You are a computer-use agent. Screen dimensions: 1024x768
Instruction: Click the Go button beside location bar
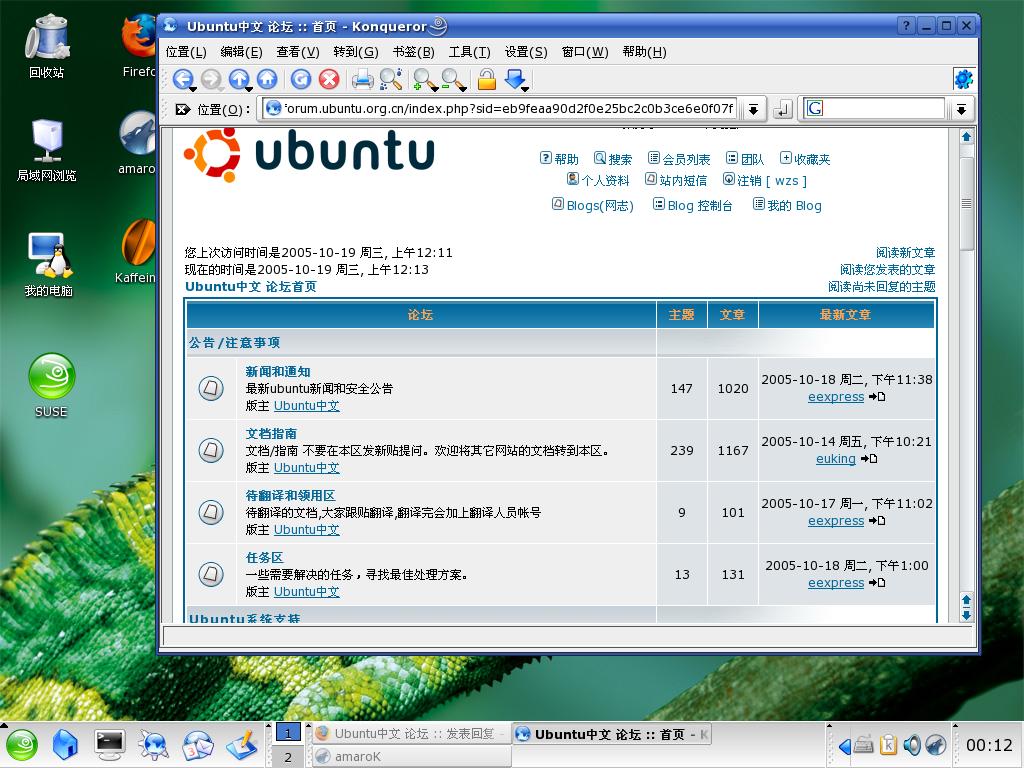[782, 109]
